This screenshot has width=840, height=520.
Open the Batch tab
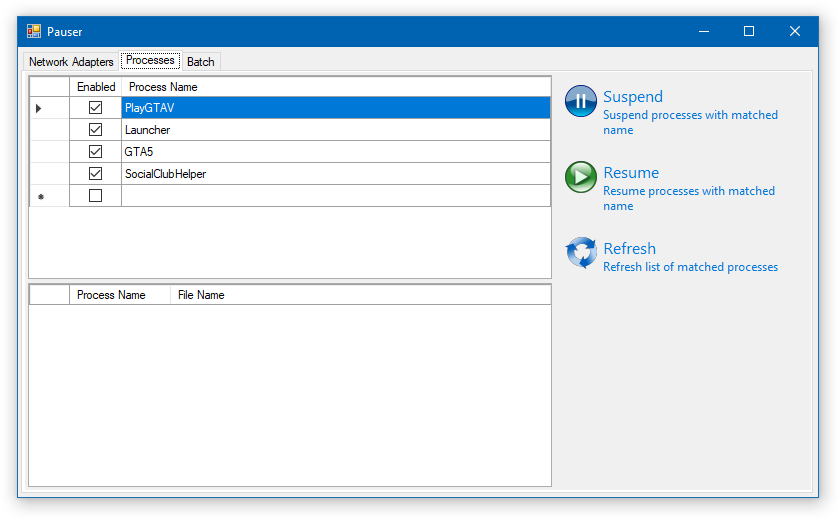pyautogui.click(x=201, y=62)
